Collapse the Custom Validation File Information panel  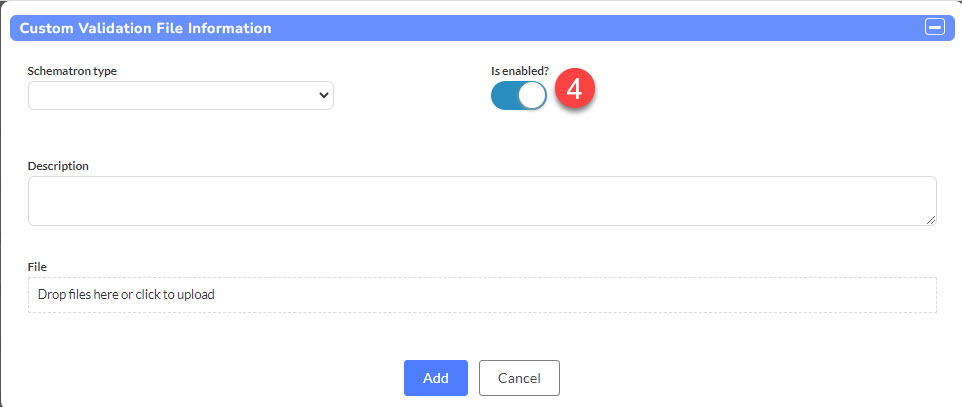tap(935, 28)
